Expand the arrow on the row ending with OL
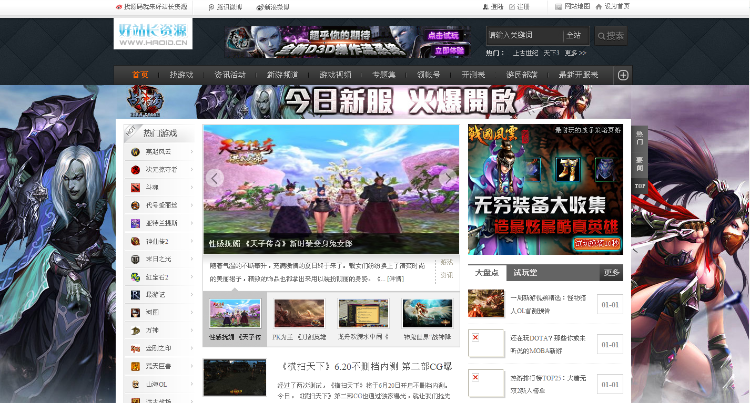 tap(191, 384)
